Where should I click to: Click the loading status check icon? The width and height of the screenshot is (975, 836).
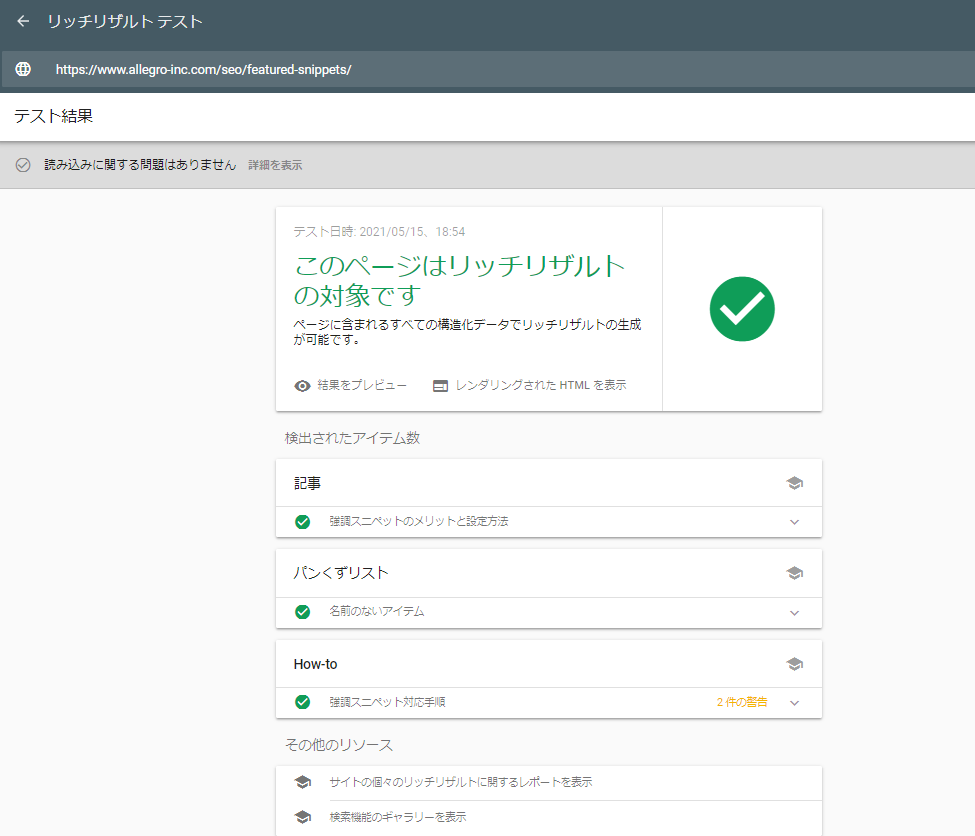click(23, 165)
